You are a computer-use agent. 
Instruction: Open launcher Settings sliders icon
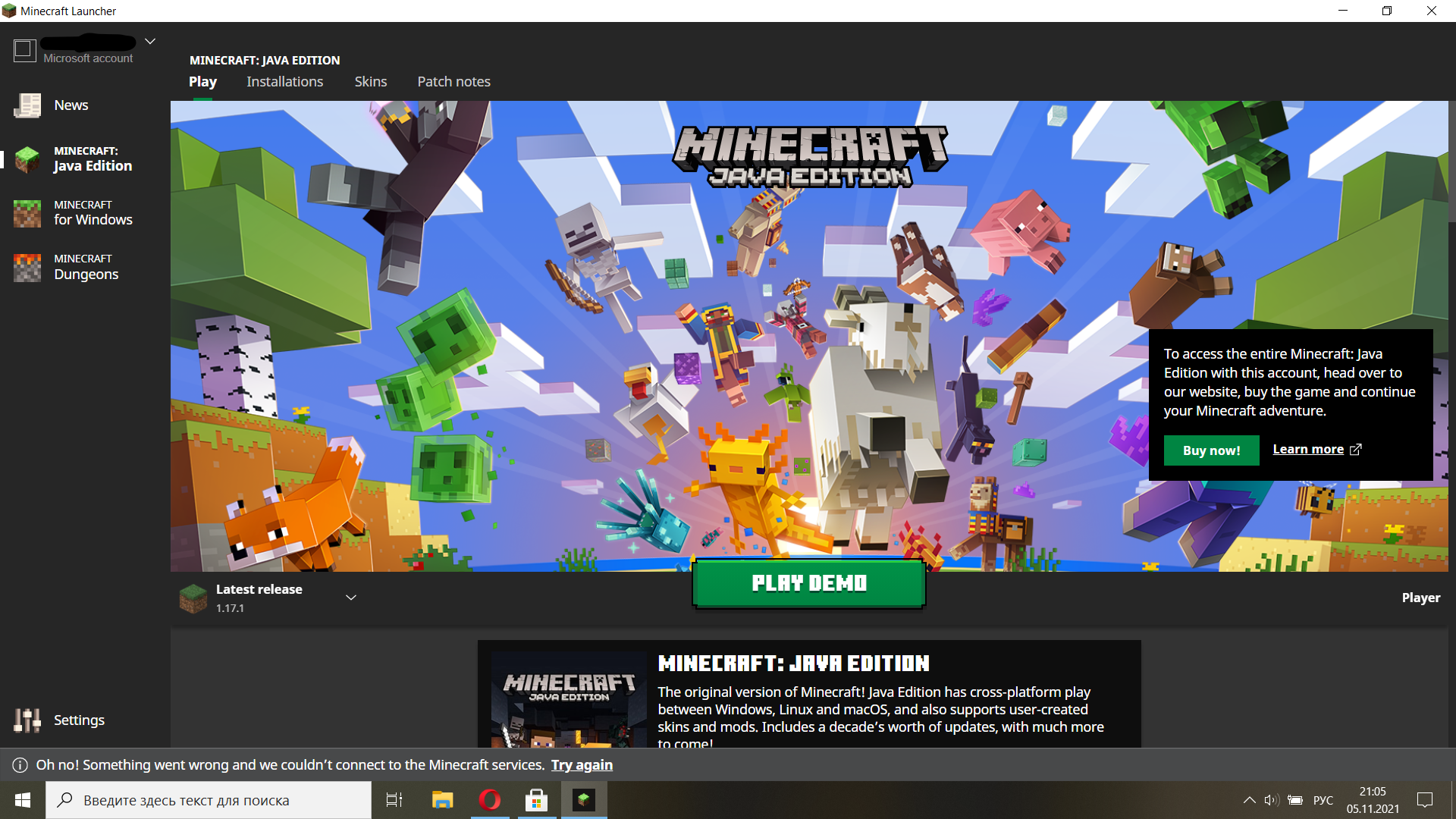click(x=27, y=720)
